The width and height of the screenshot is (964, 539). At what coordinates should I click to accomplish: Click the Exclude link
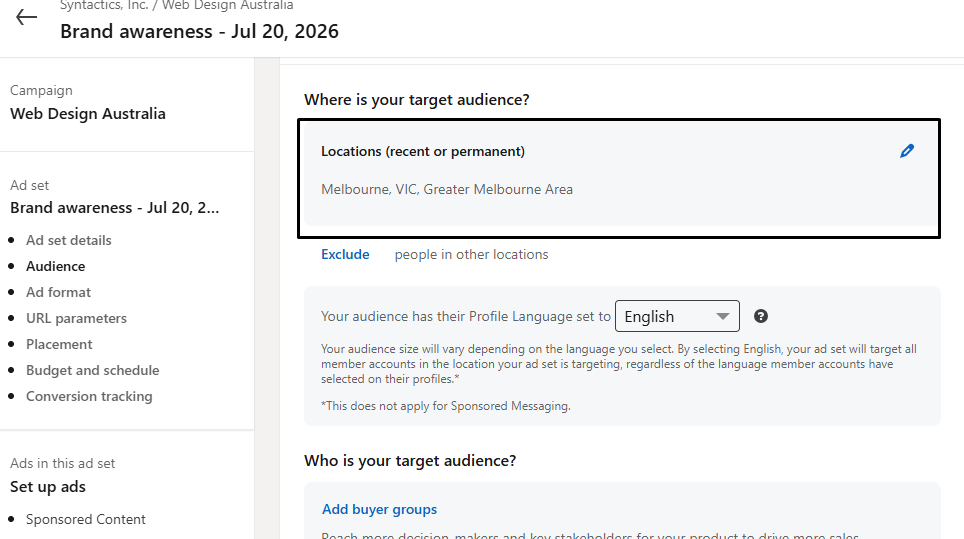coord(345,254)
